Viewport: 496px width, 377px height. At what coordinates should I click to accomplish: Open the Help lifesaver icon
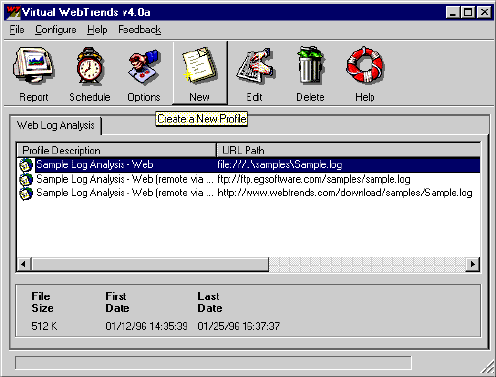click(365, 65)
